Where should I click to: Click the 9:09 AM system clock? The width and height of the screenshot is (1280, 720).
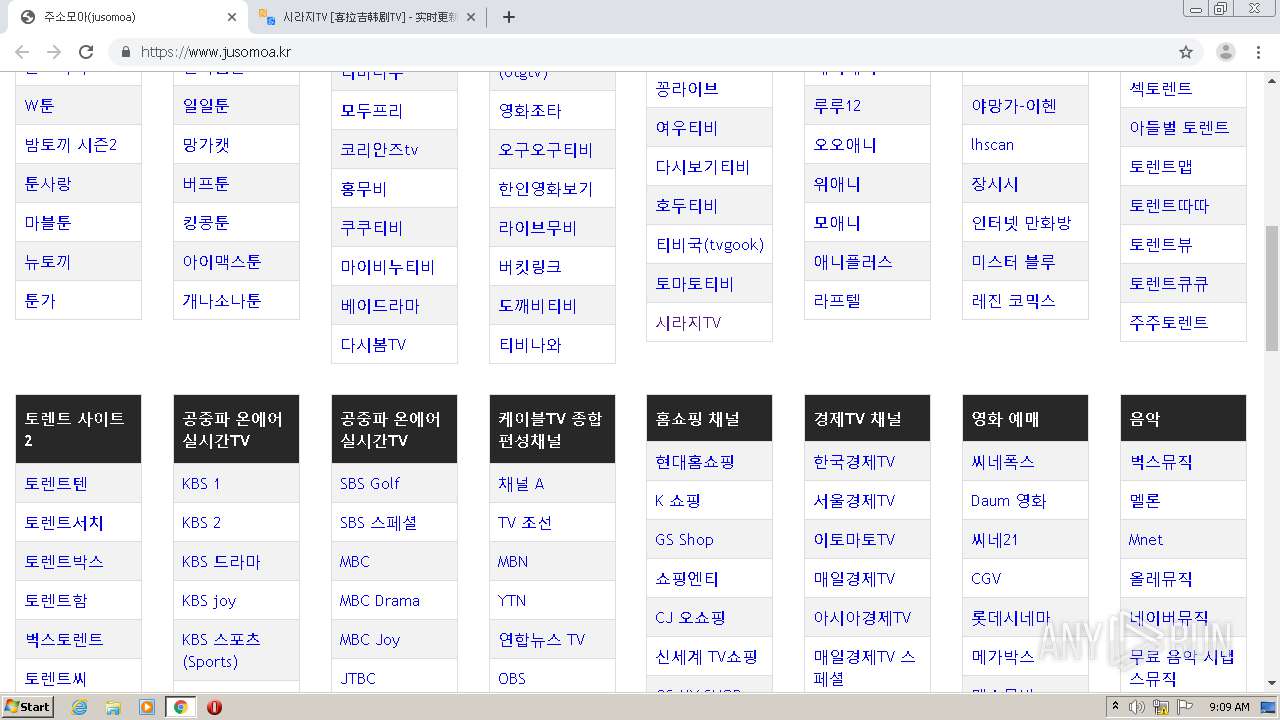(x=1229, y=707)
